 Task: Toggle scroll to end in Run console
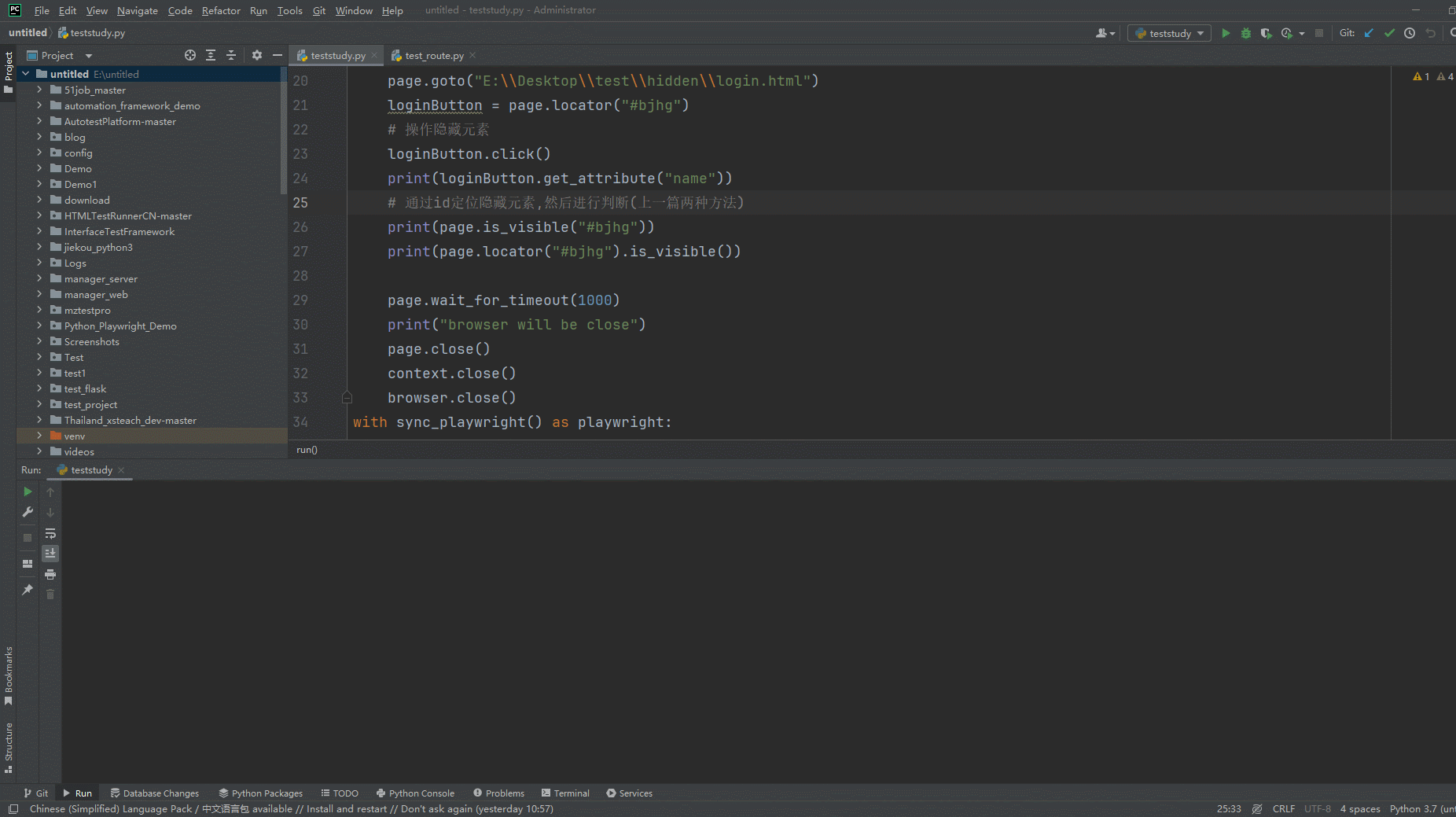pos(50,554)
